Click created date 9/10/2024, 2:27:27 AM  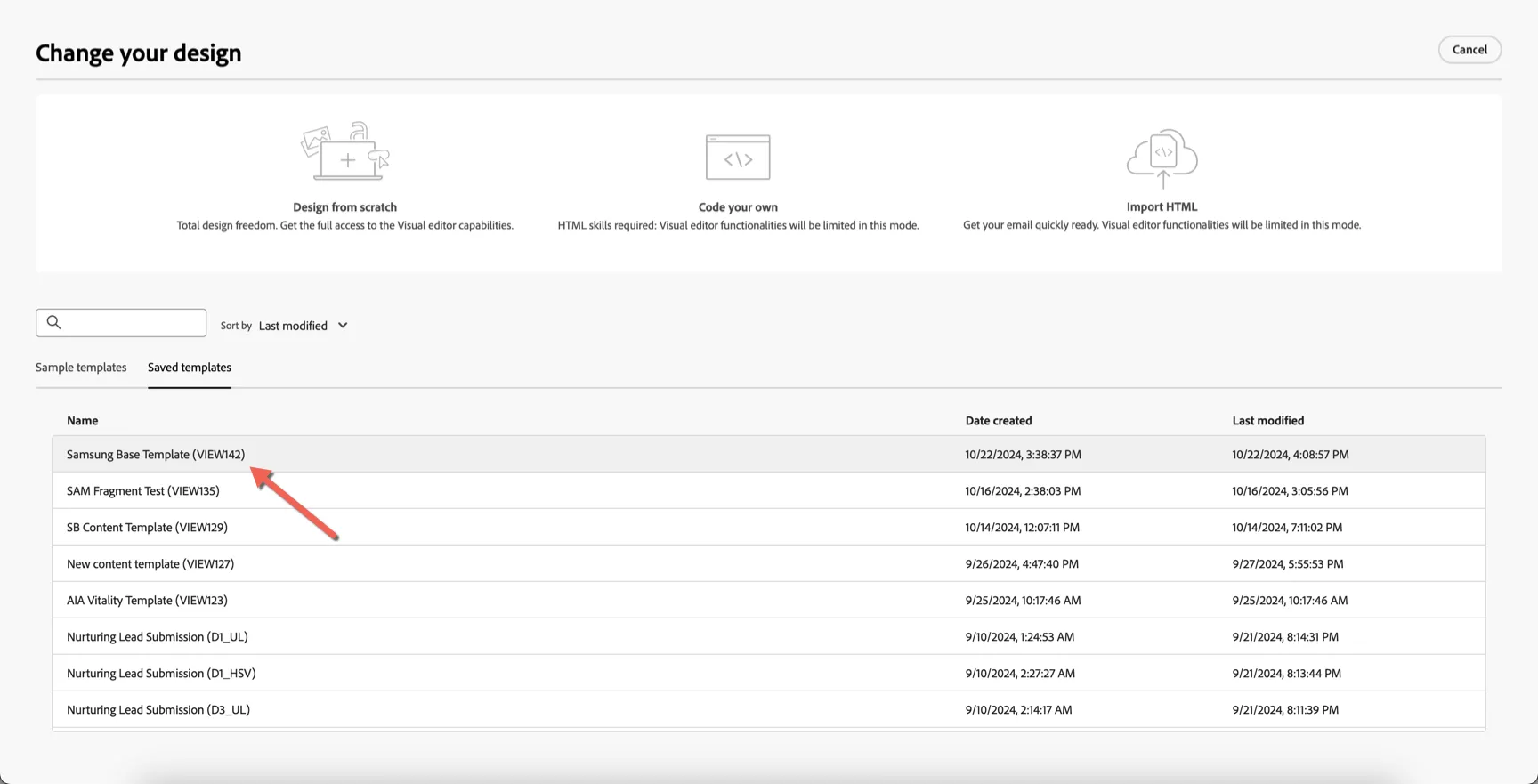coord(1020,674)
